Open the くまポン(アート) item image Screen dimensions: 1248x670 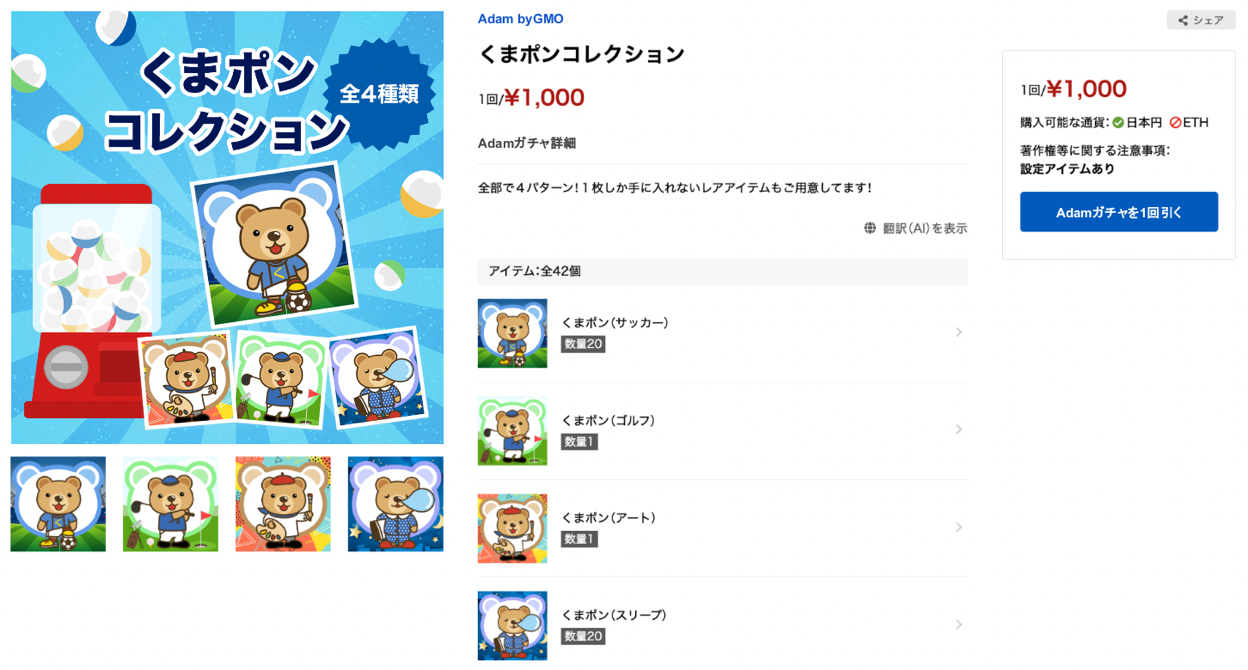(512, 528)
